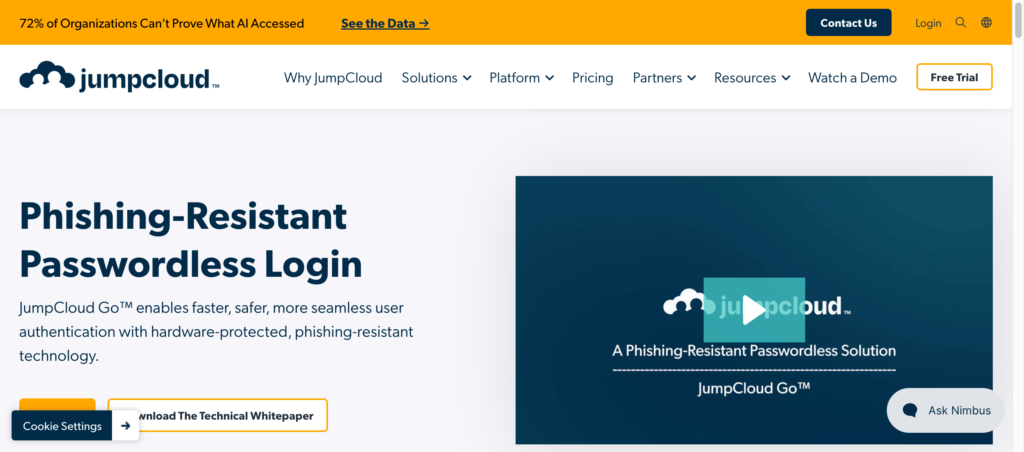Open Cookie Settings
This screenshot has width=1024, height=452.
pyautogui.click(x=62, y=426)
